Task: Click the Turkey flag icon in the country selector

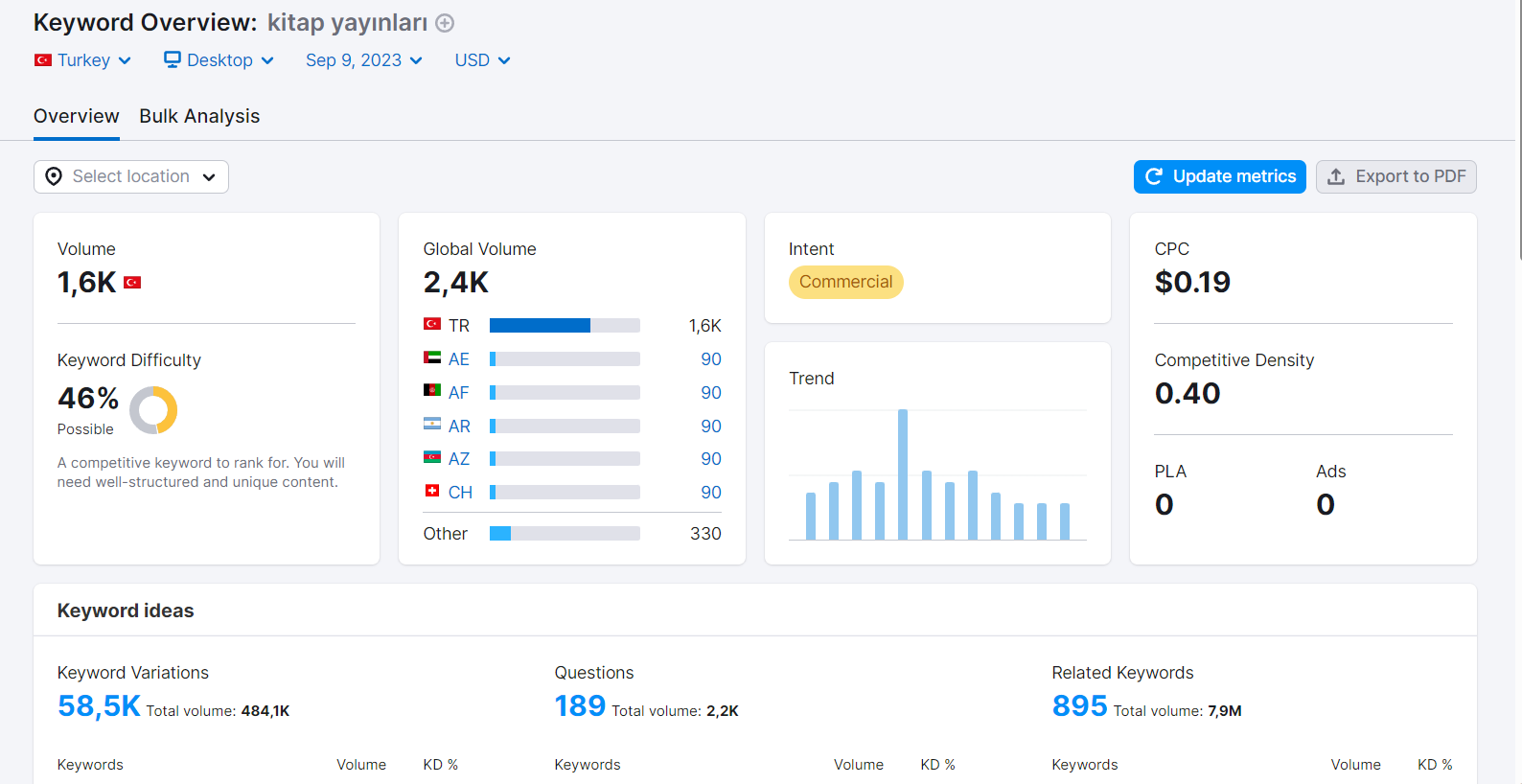Action: point(43,60)
